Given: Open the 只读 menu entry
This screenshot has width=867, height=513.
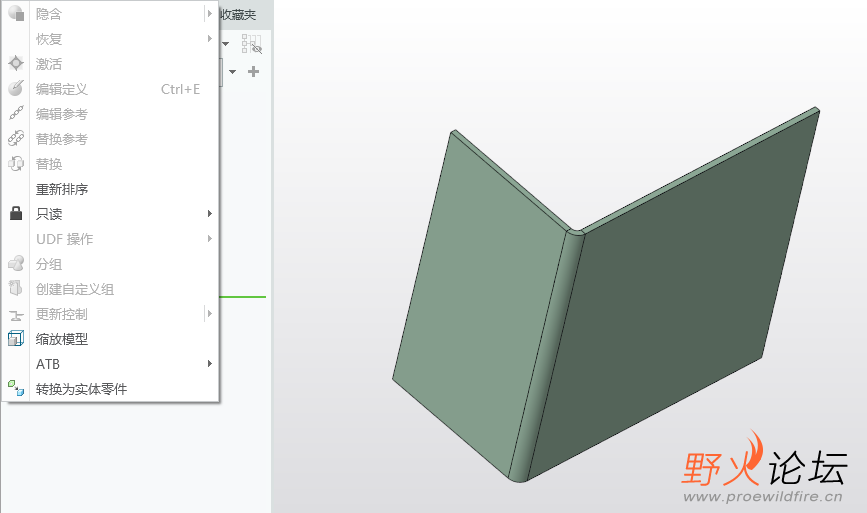Looking at the screenshot, I should [111, 214].
